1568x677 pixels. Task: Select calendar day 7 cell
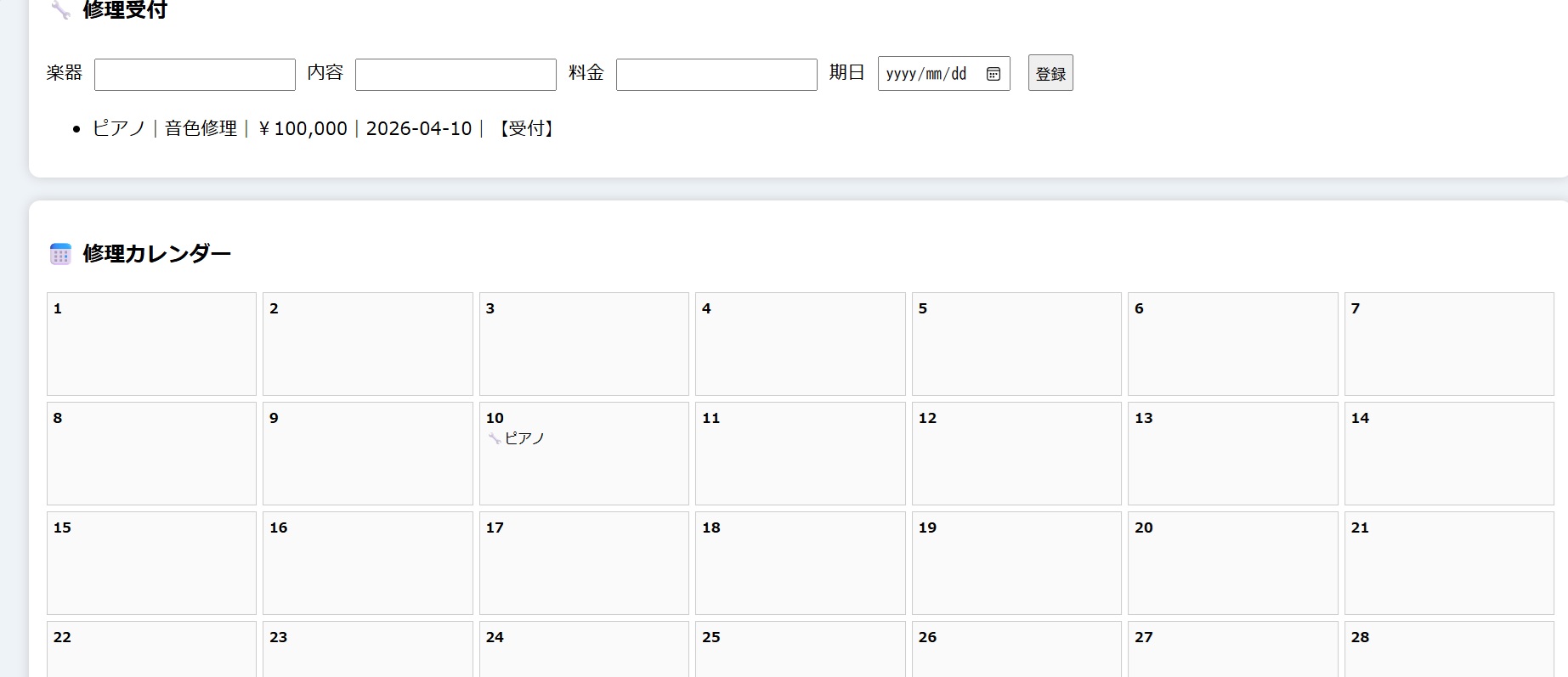1448,344
